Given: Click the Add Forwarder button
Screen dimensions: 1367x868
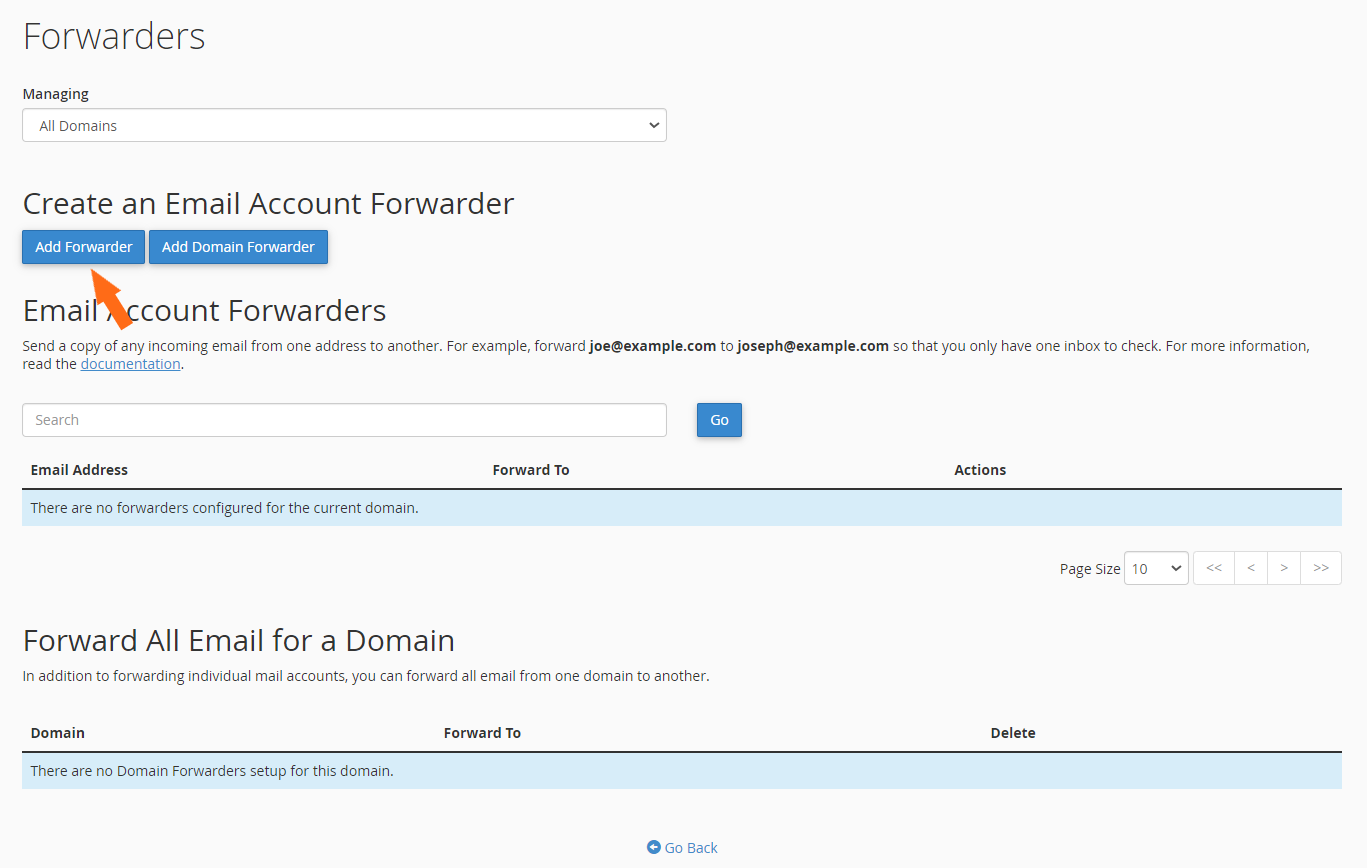Looking at the screenshot, I should click(x=83, y=246).
